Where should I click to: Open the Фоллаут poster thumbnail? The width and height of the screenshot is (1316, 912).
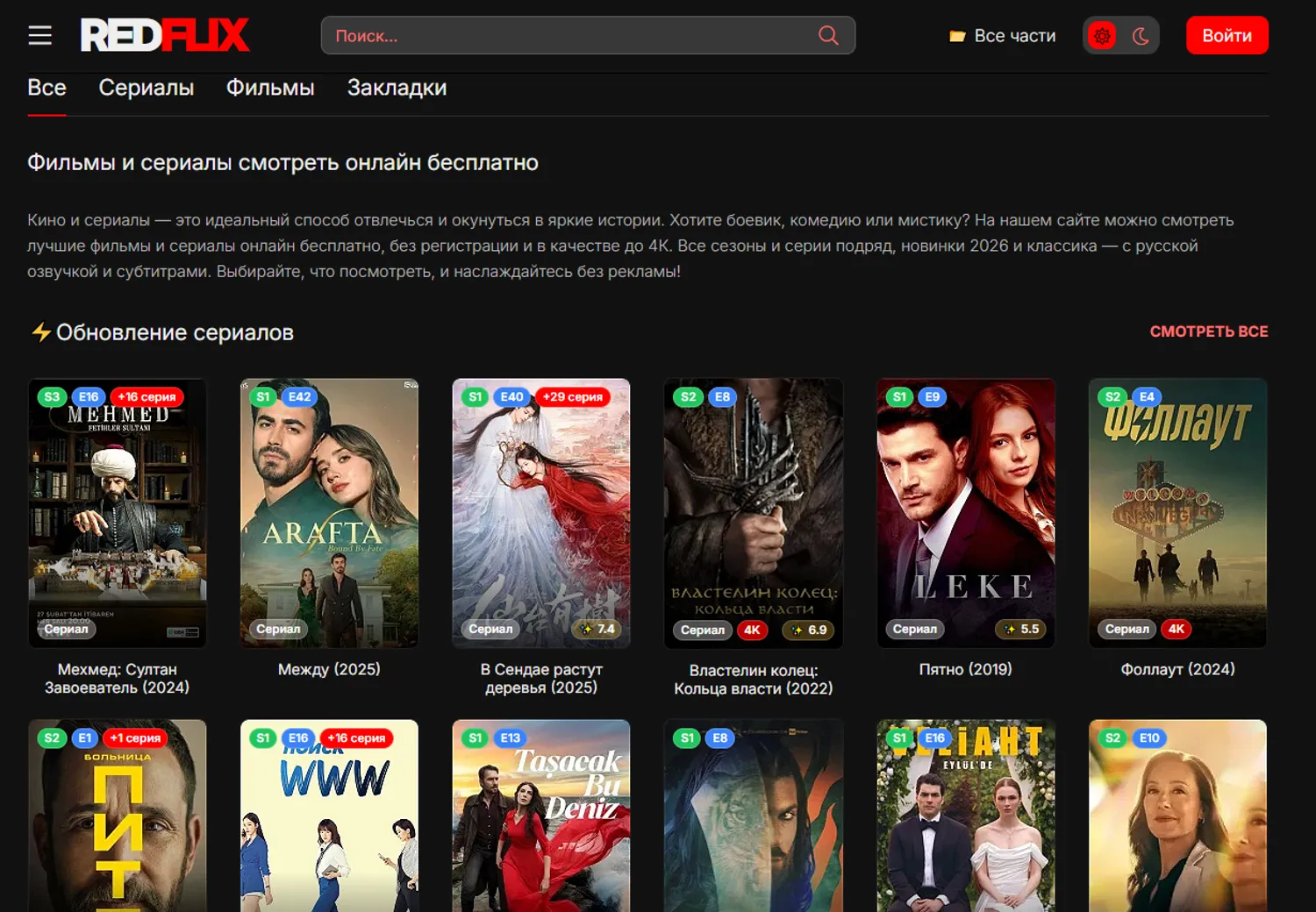[x=1178, y=513]
